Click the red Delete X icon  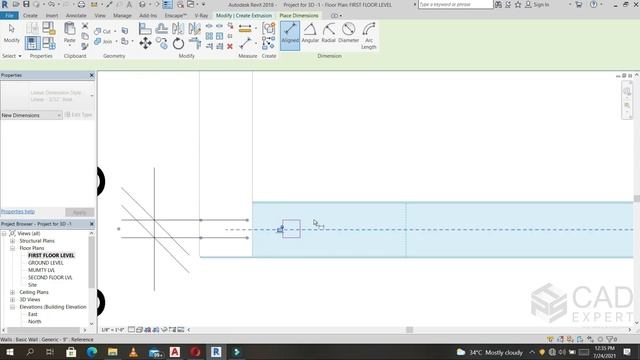230,46
